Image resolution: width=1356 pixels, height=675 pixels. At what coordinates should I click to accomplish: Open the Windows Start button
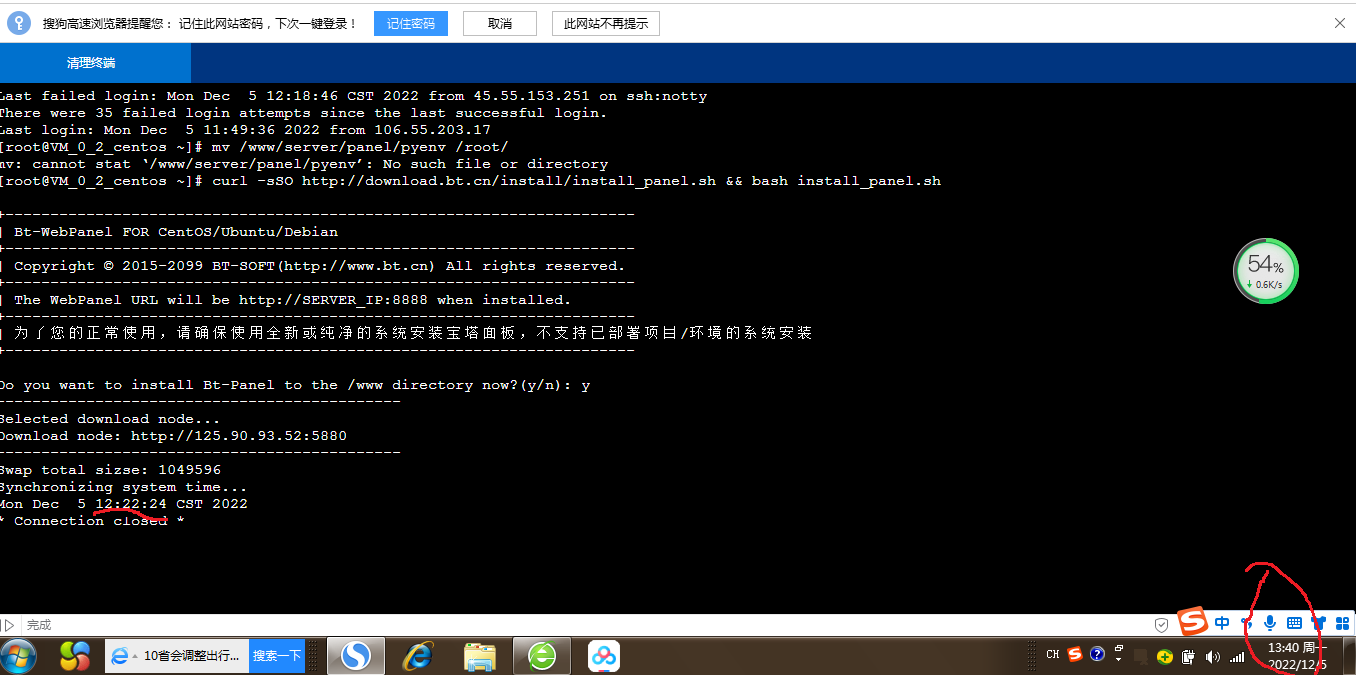pyautogui.click(x=19, y=656)
